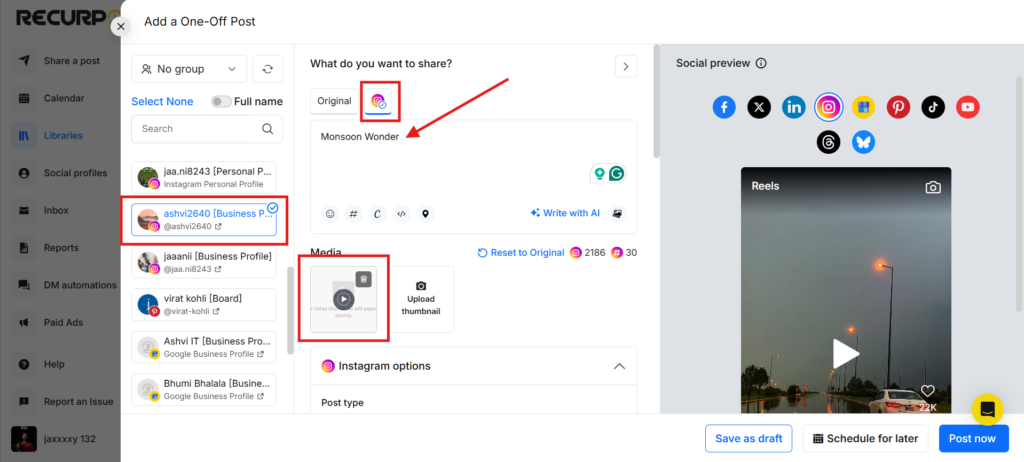The height and width of the screenshot is (462, 1024).
Task: Click the green lightbulb suggestion icon
Action: tap(599, 173)
